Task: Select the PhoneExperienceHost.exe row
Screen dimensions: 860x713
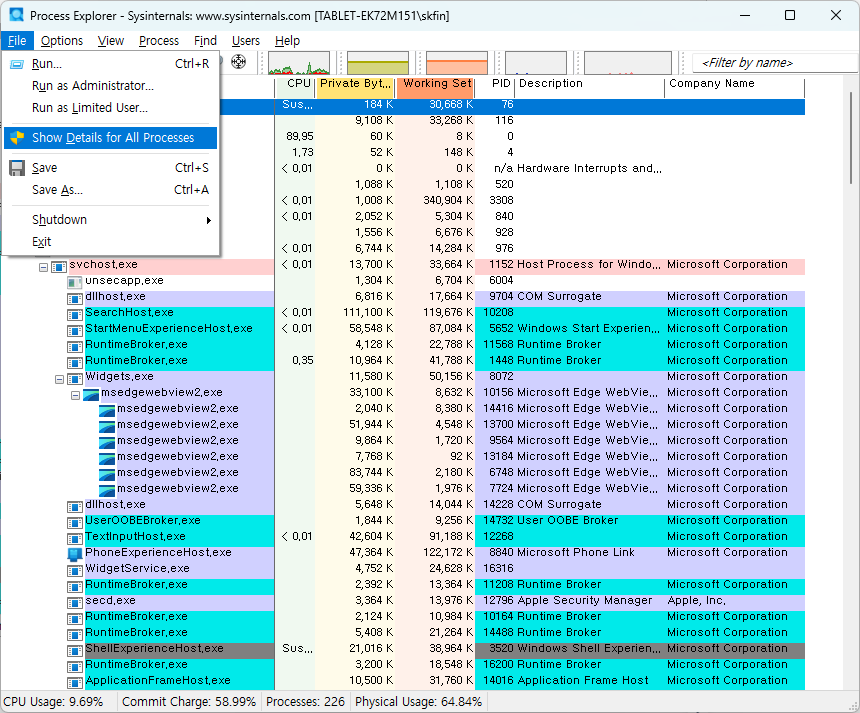Action: click(x=403, y=552)
